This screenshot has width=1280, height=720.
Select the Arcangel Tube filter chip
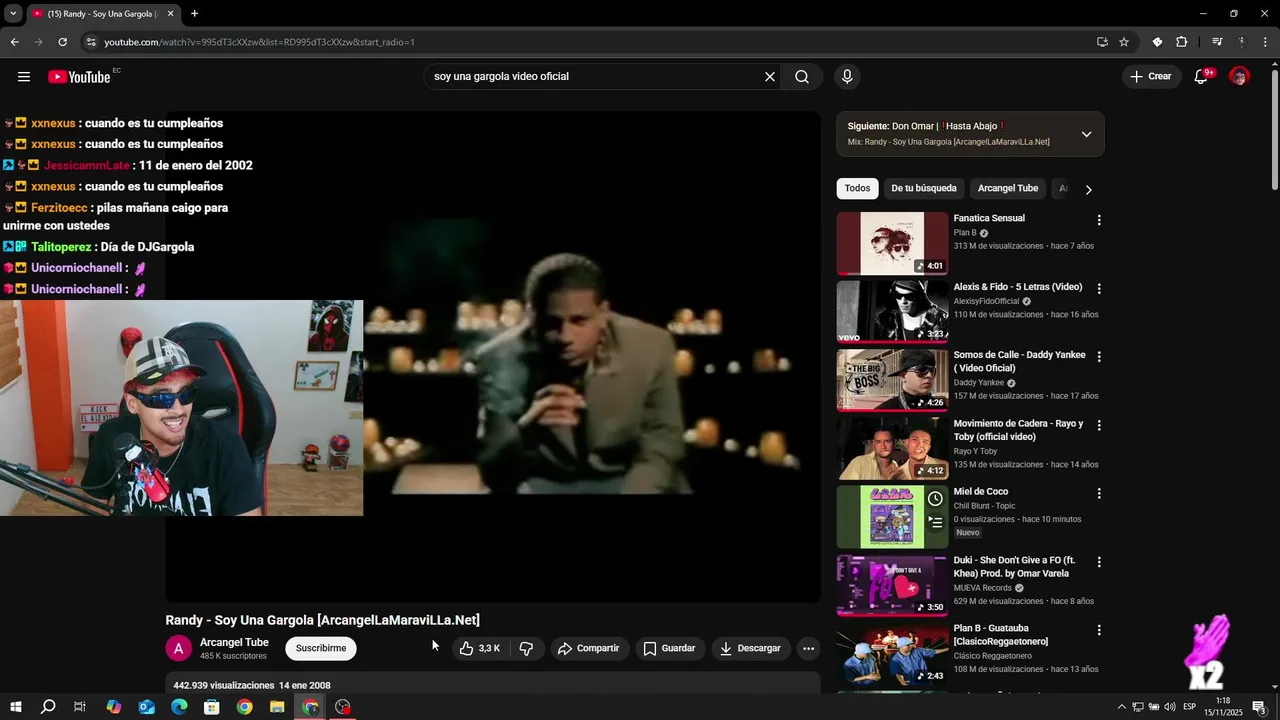coord(1008,188)
